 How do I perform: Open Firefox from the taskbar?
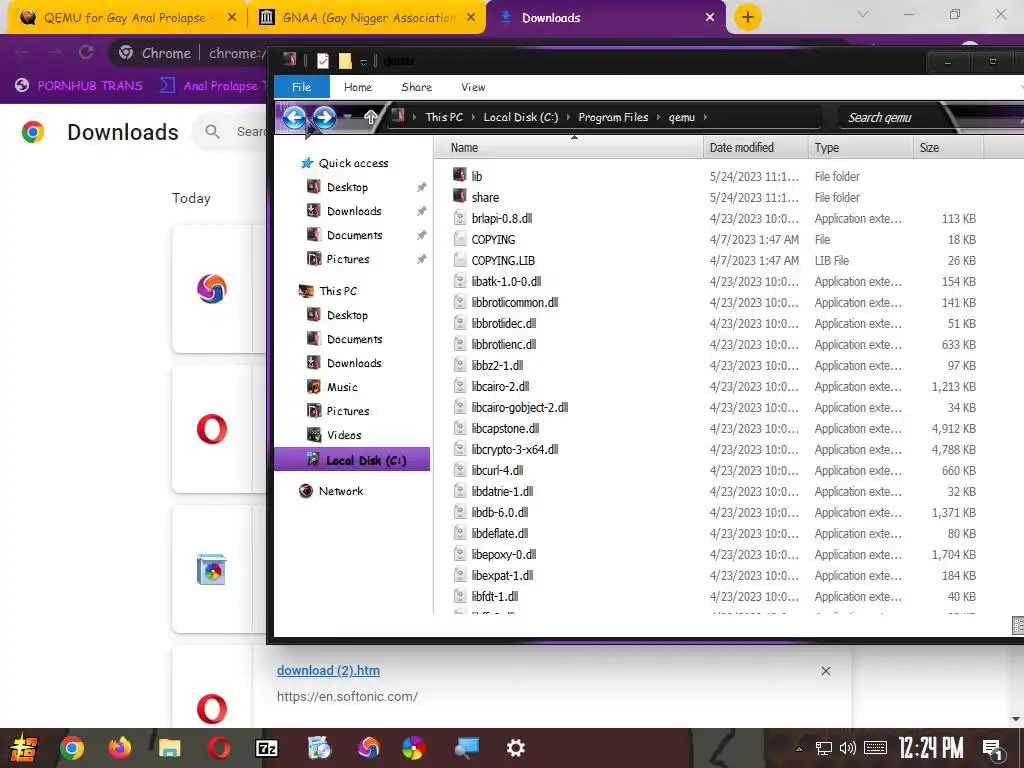point(120,748)
